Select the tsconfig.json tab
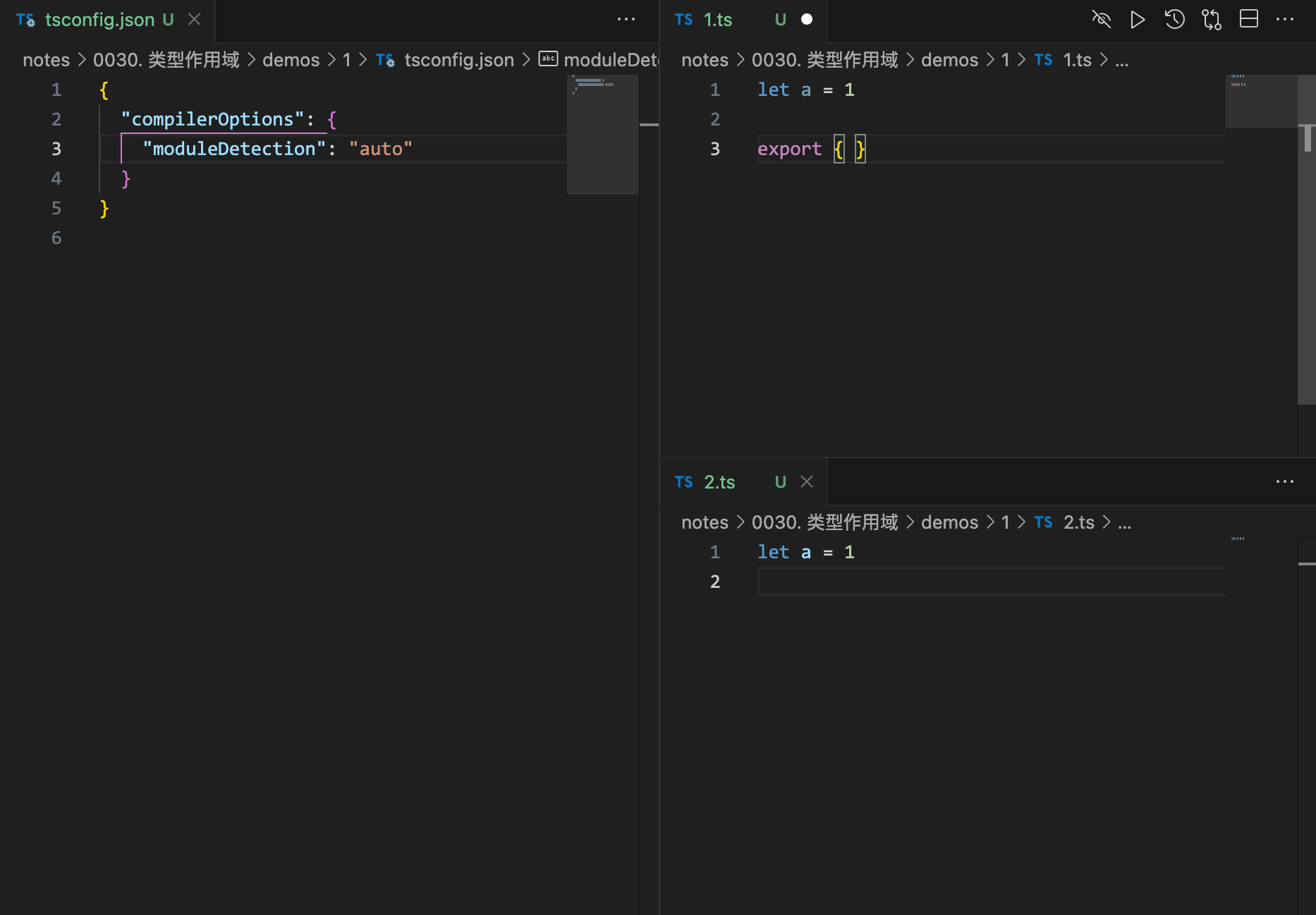1316x915 pixels. click(99, 20)
